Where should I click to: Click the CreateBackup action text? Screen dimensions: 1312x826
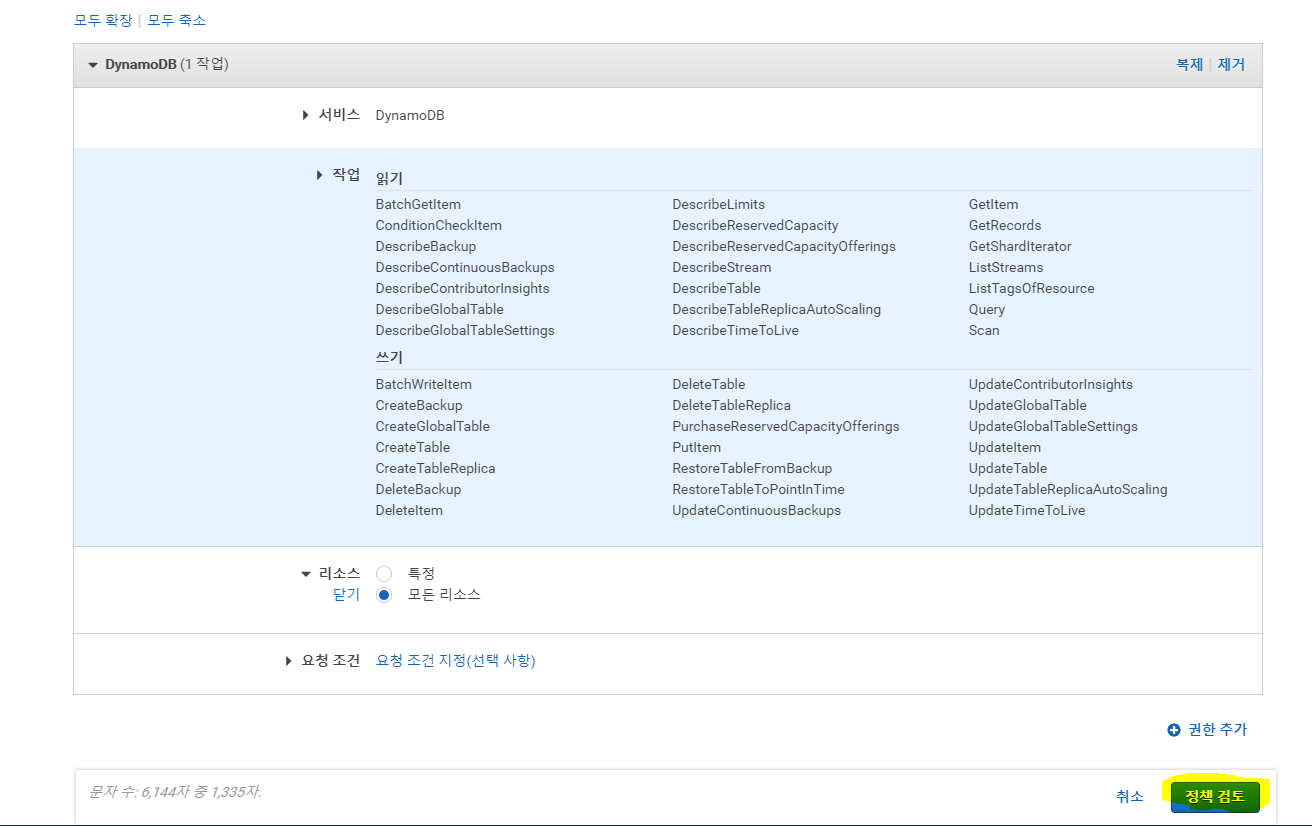[x=419, y=405]
